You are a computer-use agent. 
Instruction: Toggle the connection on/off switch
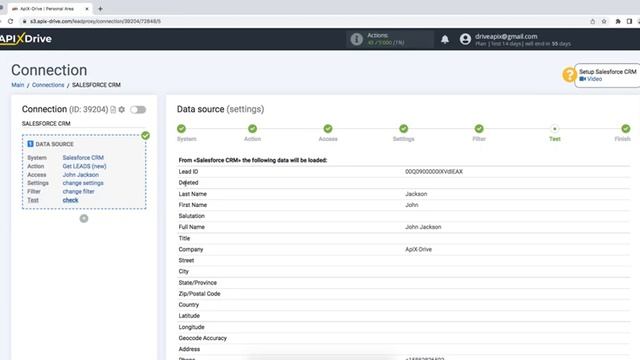pyautogui.click(x=138, y=109)
